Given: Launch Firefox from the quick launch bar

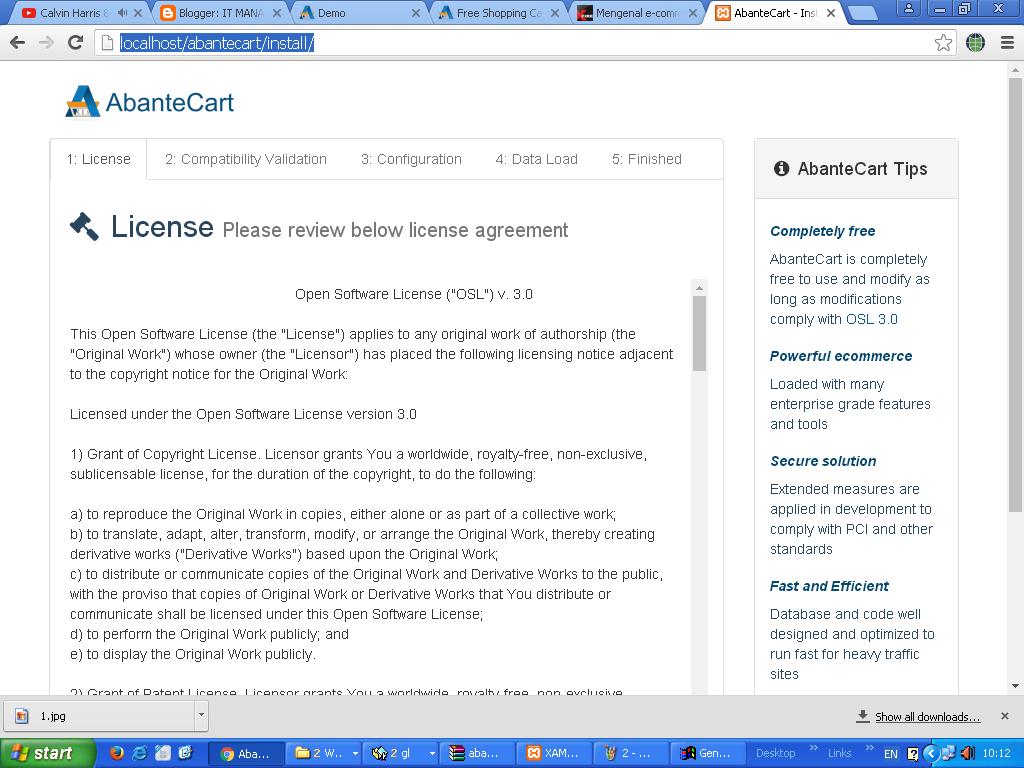Looking at the screenshot, I should (117, 753).
